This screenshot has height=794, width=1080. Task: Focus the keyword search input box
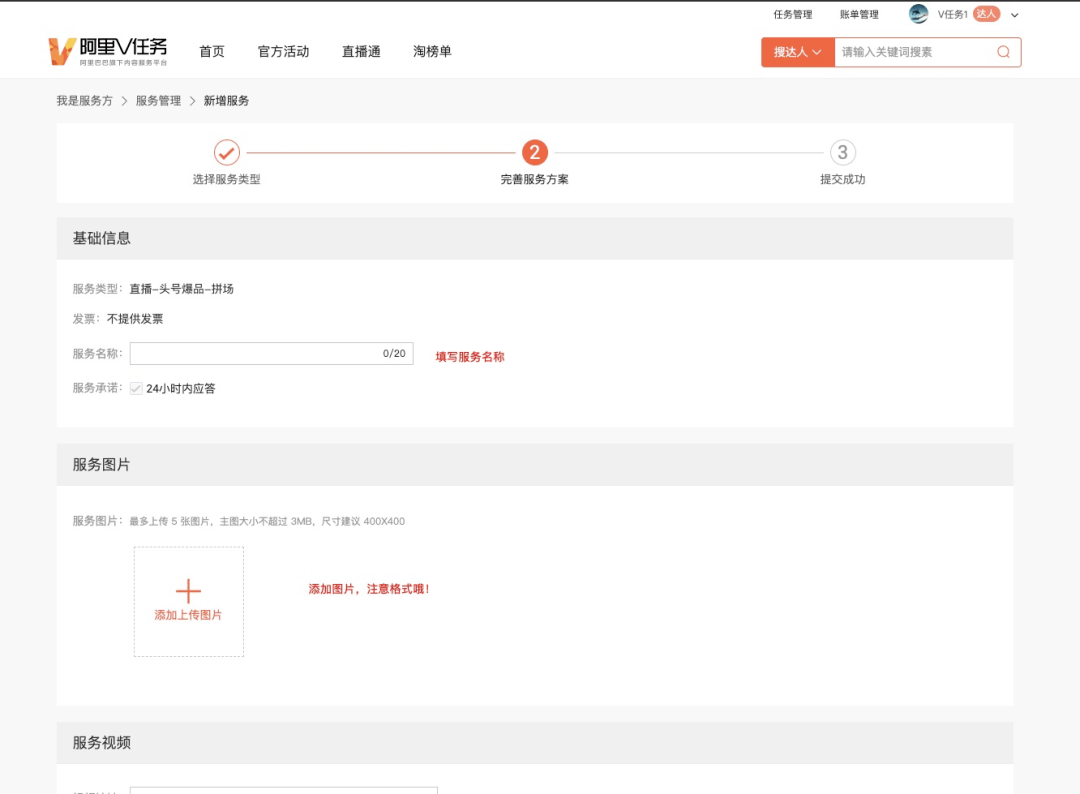(913, 52)
